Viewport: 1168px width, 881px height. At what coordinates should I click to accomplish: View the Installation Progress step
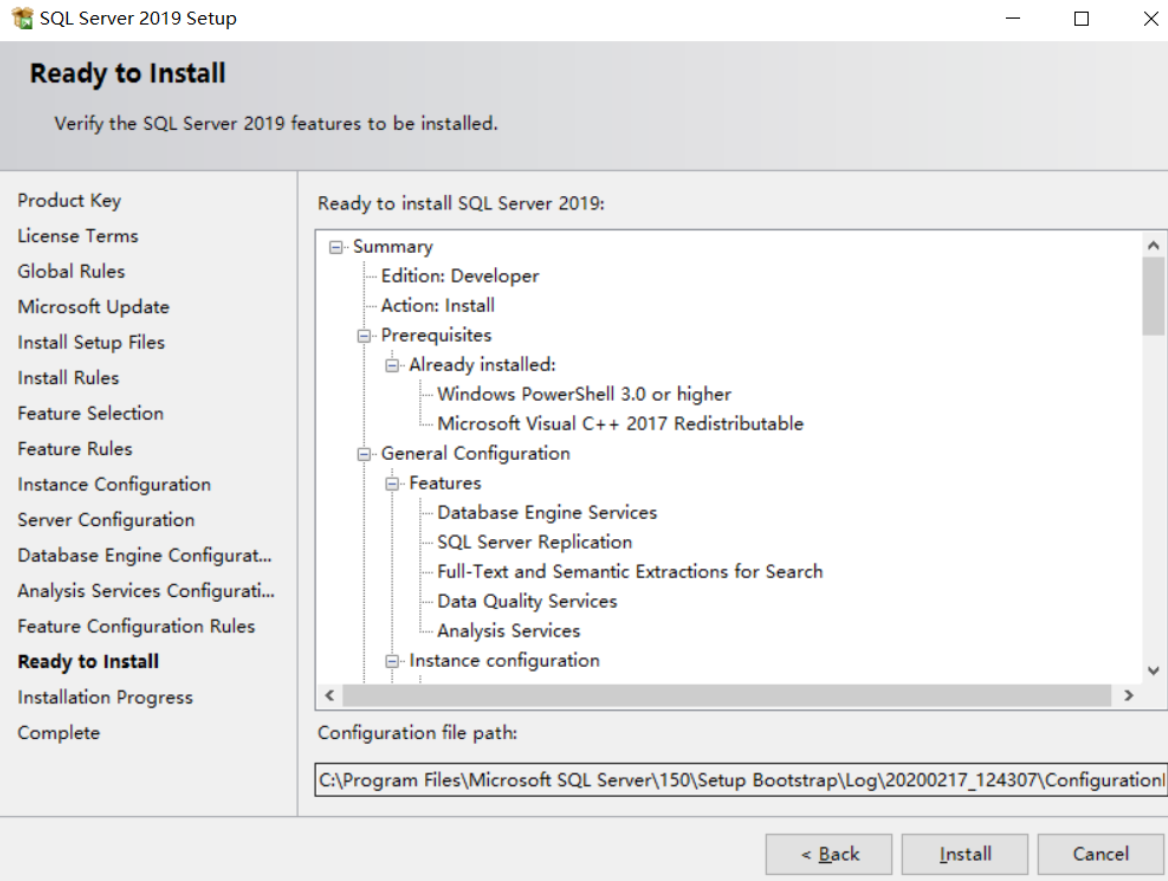[104, 697]
